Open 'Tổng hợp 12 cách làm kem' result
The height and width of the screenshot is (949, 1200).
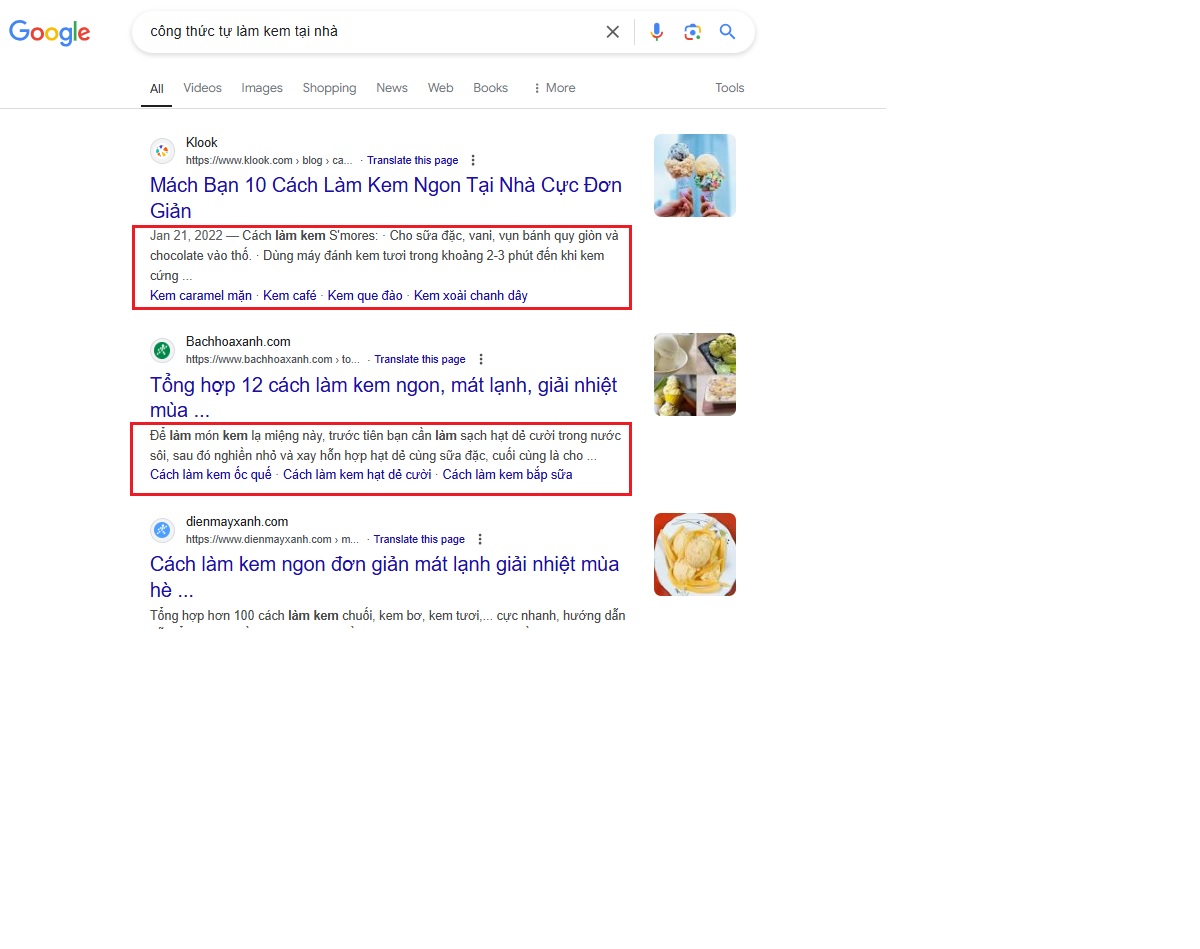coord(384,397)
